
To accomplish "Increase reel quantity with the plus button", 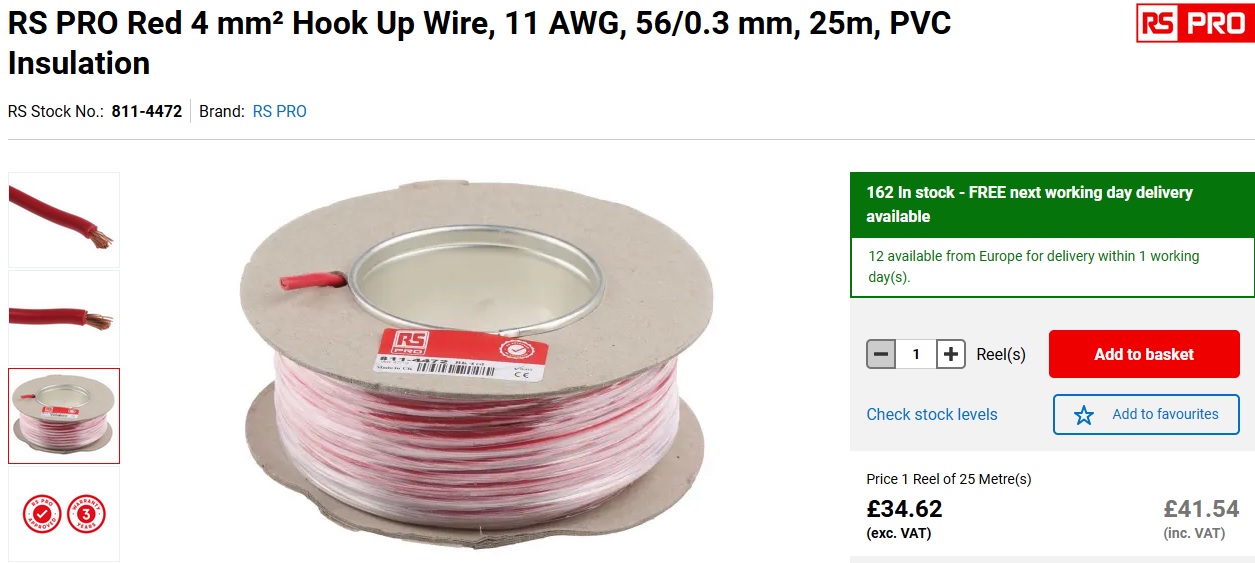I will tap(951, 354).
